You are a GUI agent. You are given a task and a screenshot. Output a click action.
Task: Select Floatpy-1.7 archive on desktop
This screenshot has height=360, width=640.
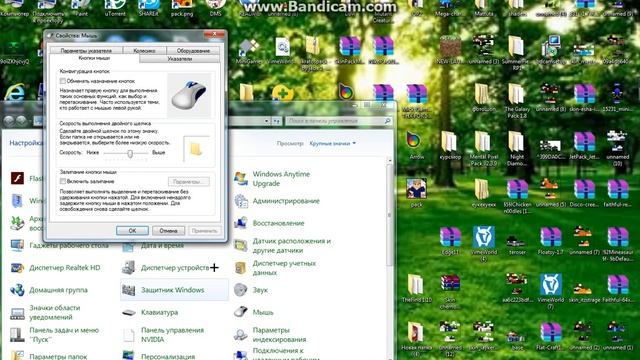tap(550, 241)
